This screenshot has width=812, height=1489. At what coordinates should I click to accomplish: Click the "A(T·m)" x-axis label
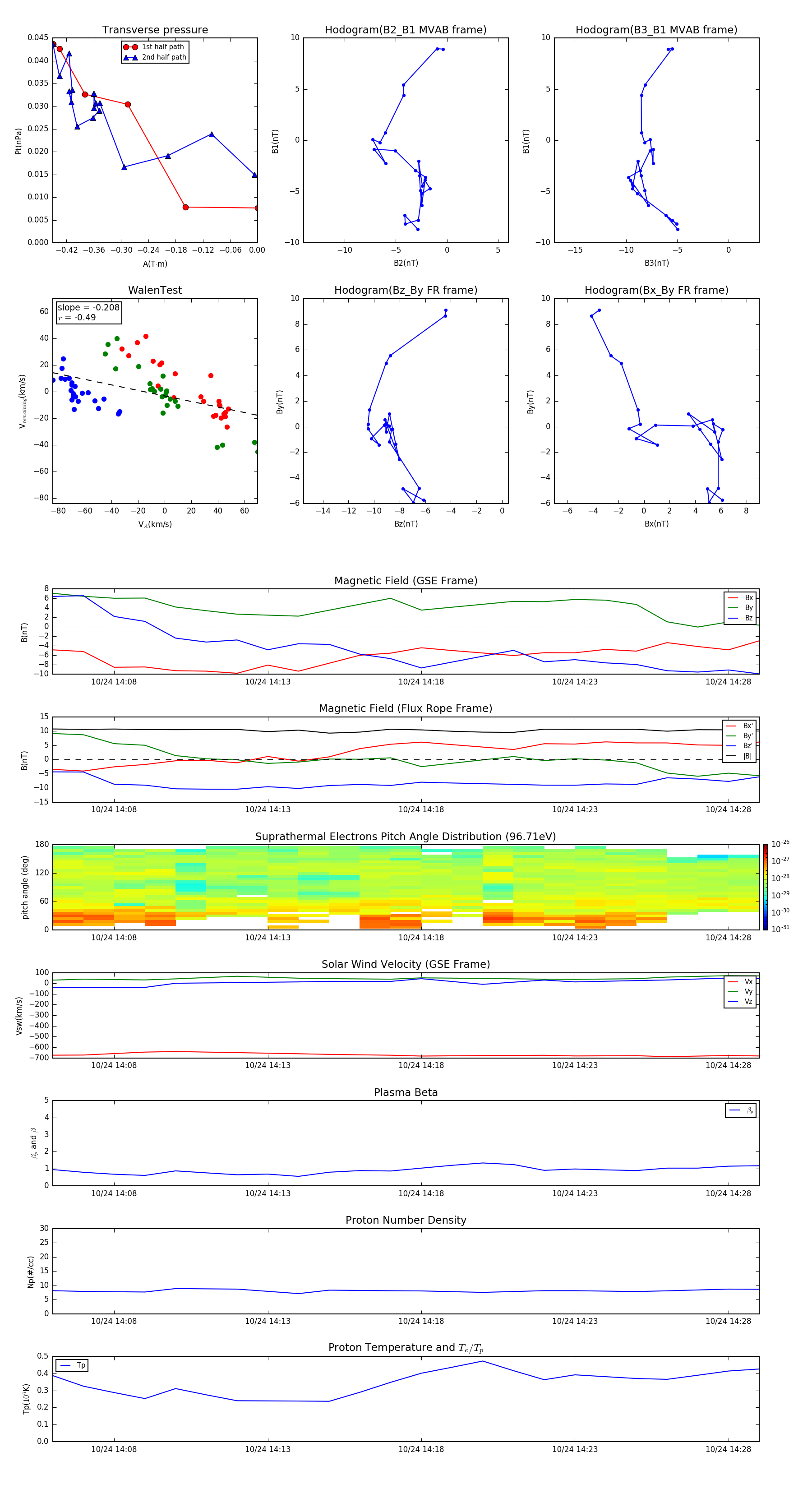[155, 264]
